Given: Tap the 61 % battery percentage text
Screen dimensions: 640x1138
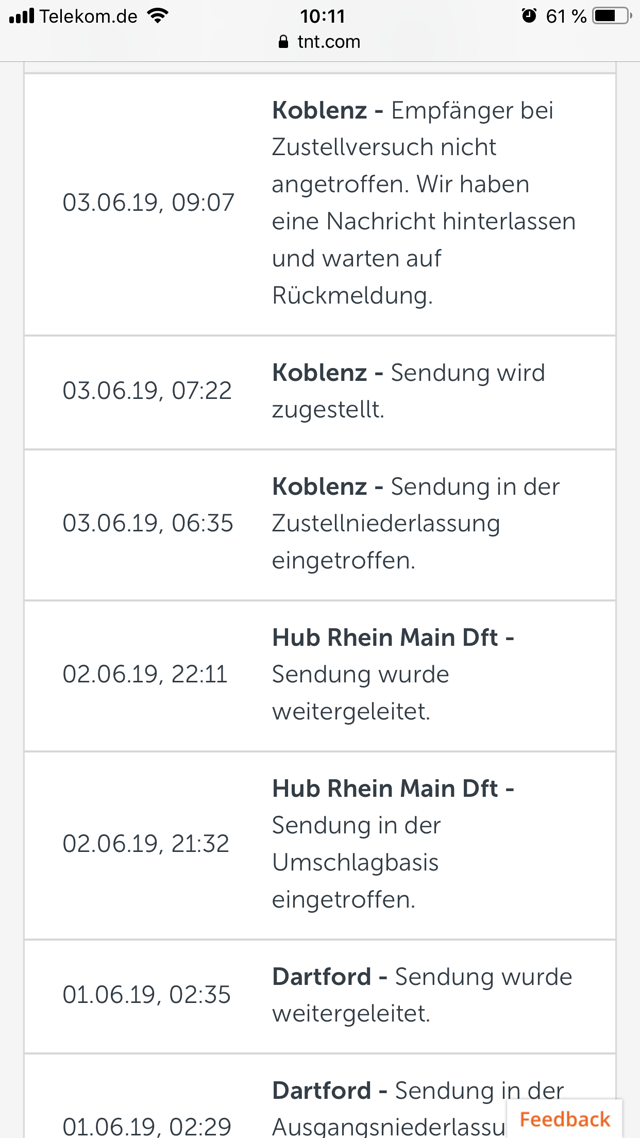Looking at the screenshot, I should click(x=566, y=16).
